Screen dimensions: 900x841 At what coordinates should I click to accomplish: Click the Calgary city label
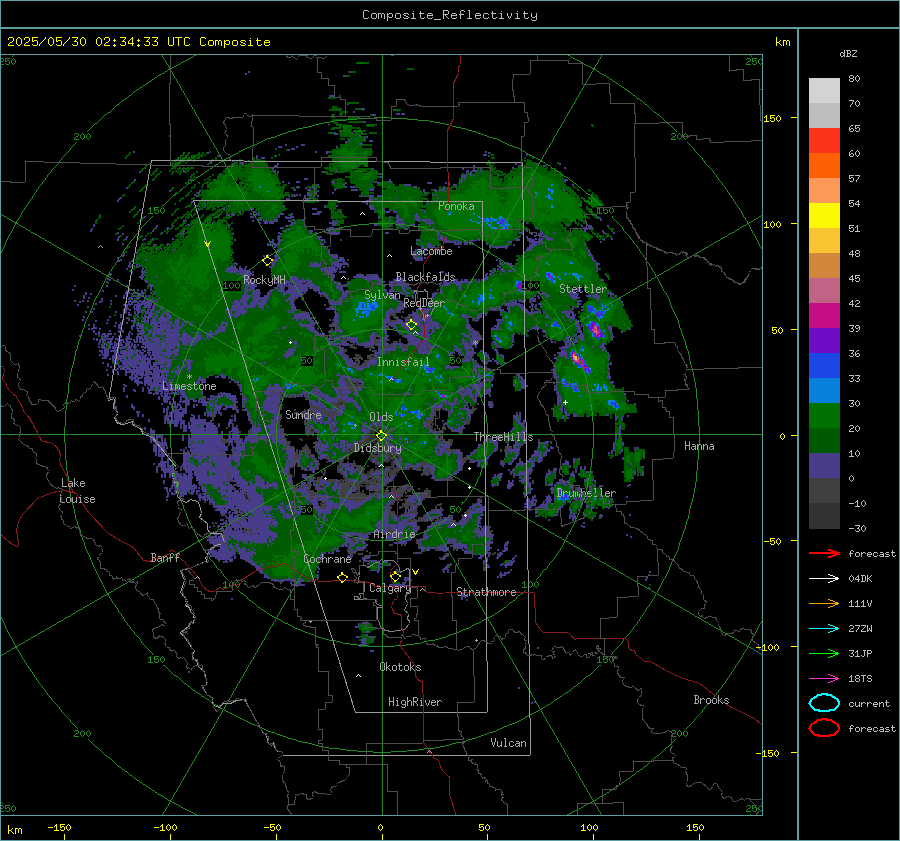(x=390, y=588)
